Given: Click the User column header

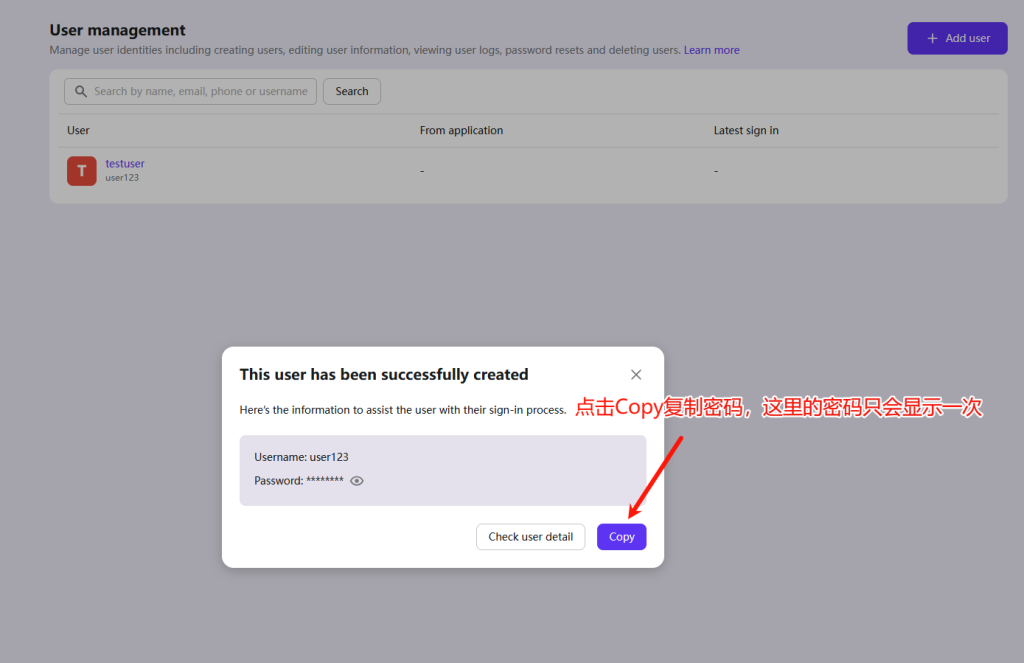Looking at the screenshot, I should click(x=78, y=131).
